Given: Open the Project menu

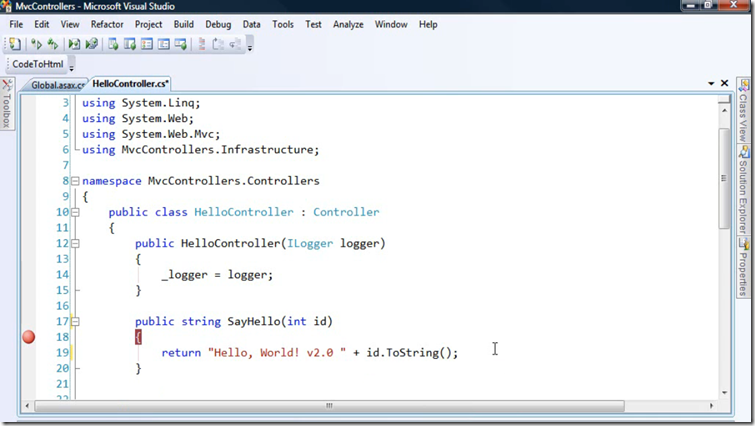Looking at the screenshot, I should pos(148,24).
